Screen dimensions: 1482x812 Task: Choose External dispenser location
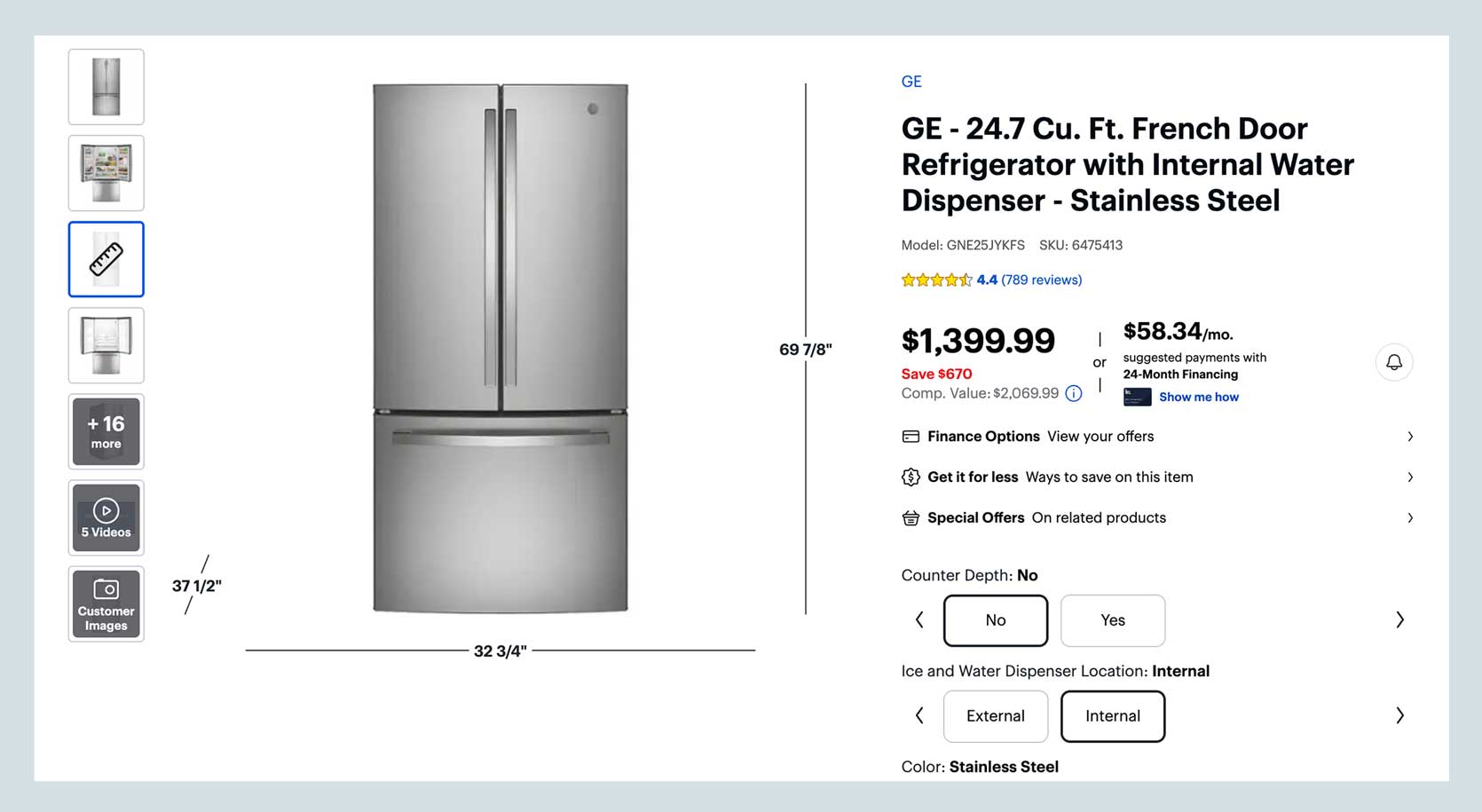pos(996,716)
